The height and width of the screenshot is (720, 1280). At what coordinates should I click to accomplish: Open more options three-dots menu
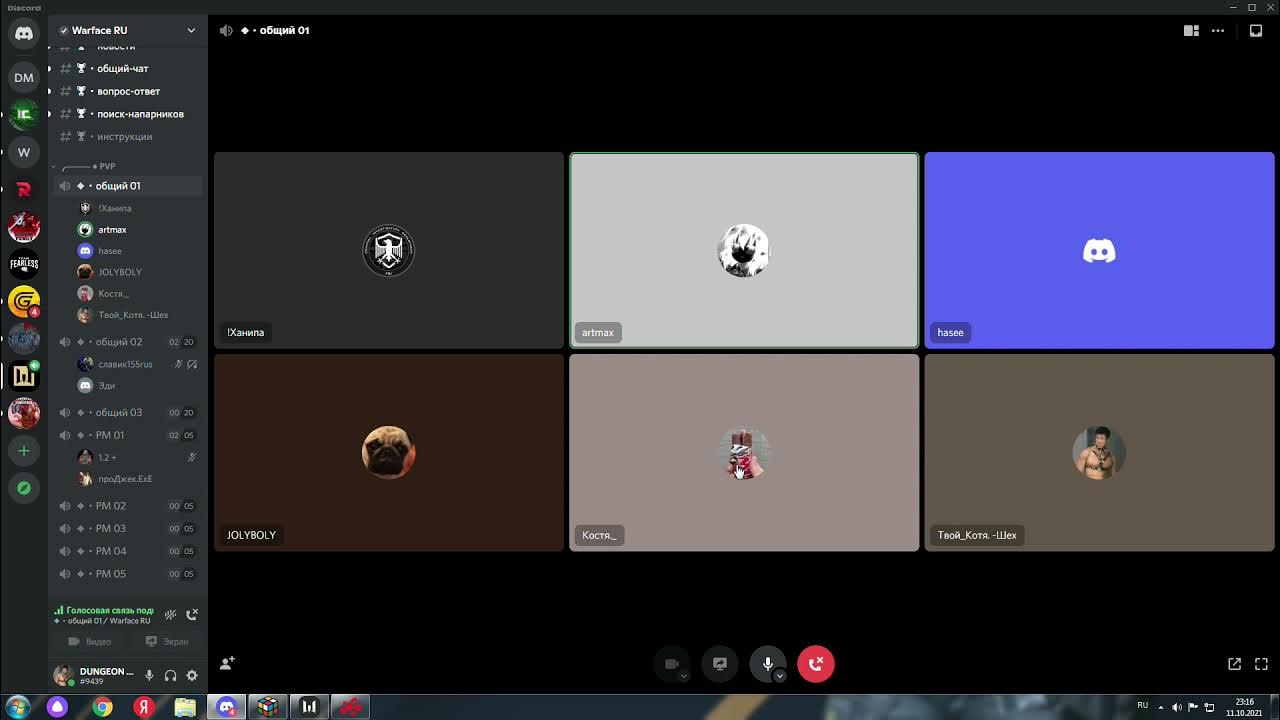[1218, 30]
